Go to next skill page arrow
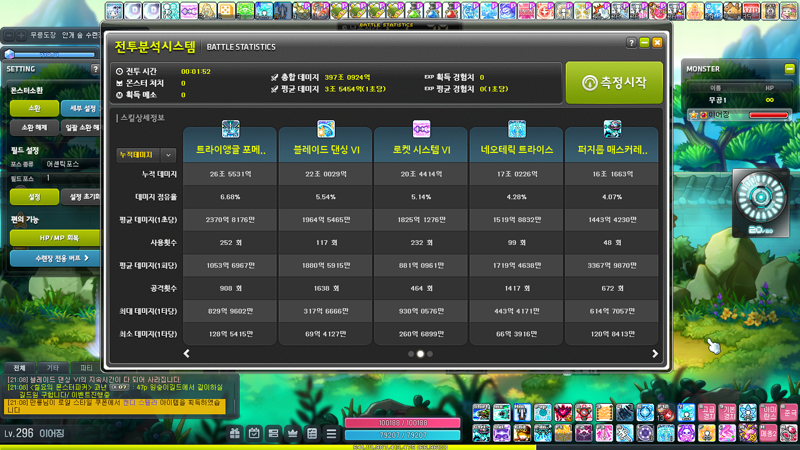 tap(655, 354)
